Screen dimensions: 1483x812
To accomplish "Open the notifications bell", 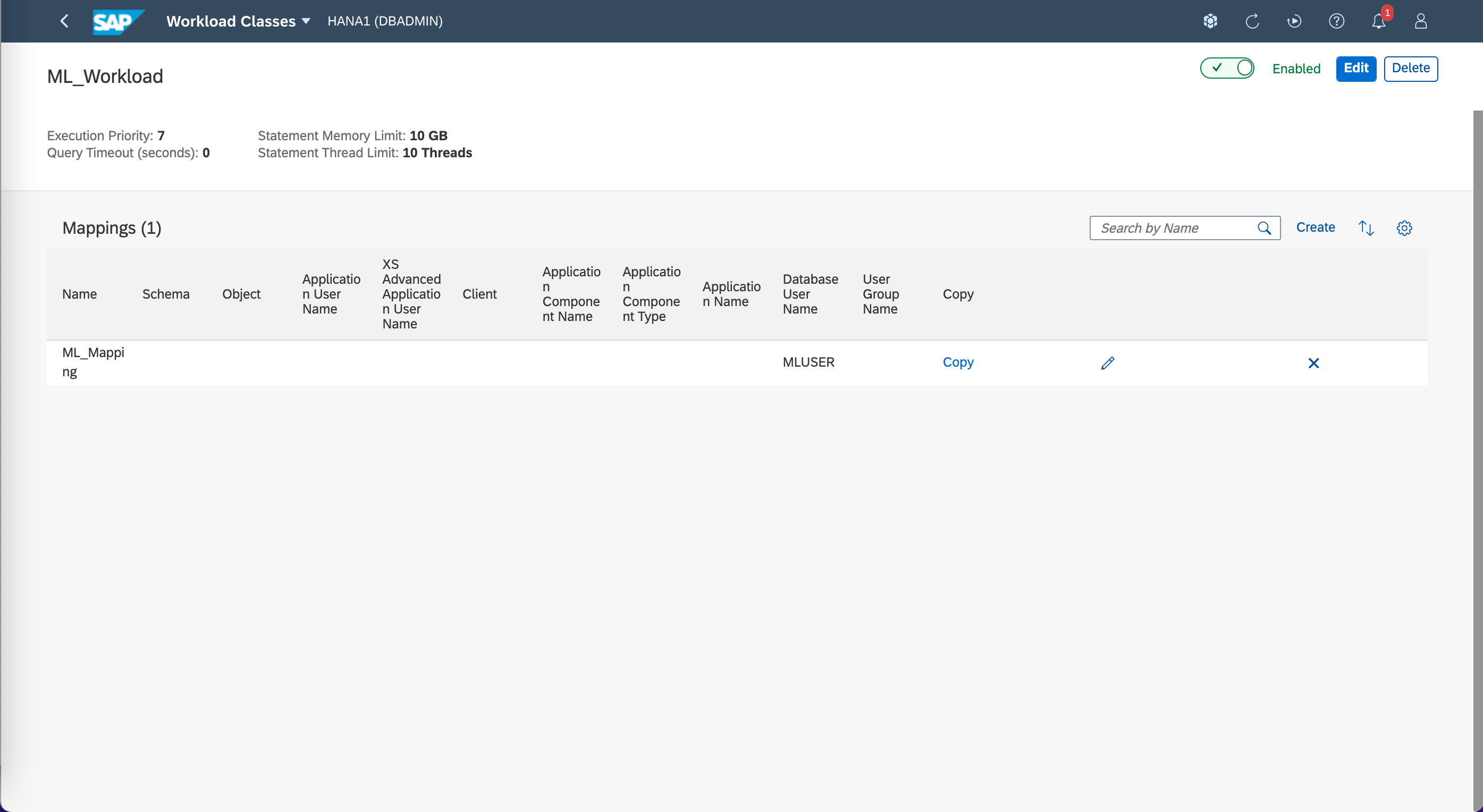I will [x=1378, y=21].
